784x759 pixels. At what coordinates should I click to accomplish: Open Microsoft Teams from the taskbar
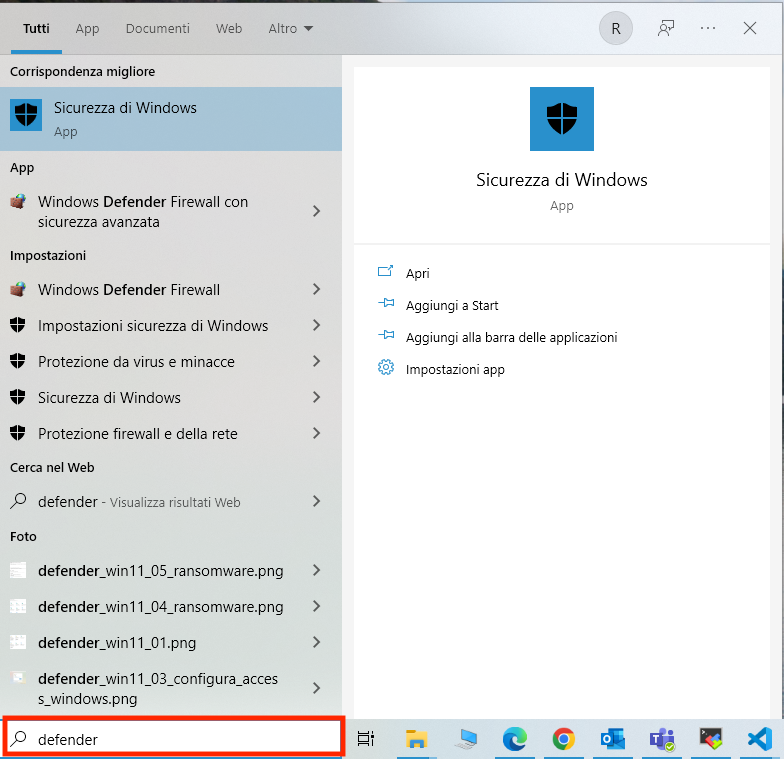click(x=662, y=740)
